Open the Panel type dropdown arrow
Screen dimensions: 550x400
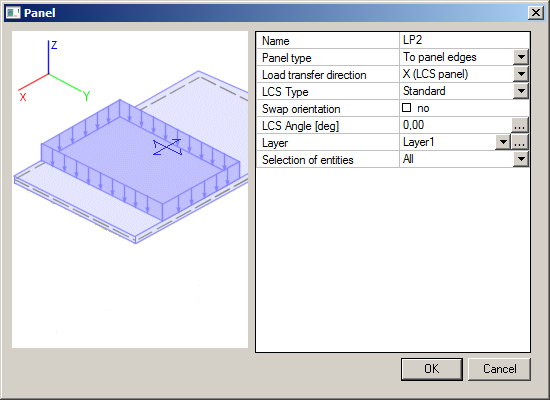(x=521, y=57)
